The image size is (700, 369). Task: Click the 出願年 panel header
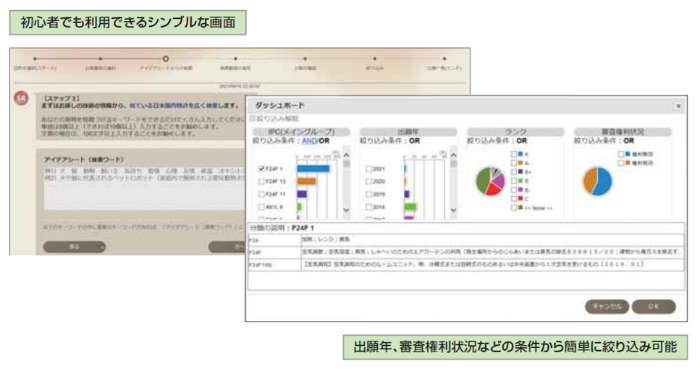point(408,132)
